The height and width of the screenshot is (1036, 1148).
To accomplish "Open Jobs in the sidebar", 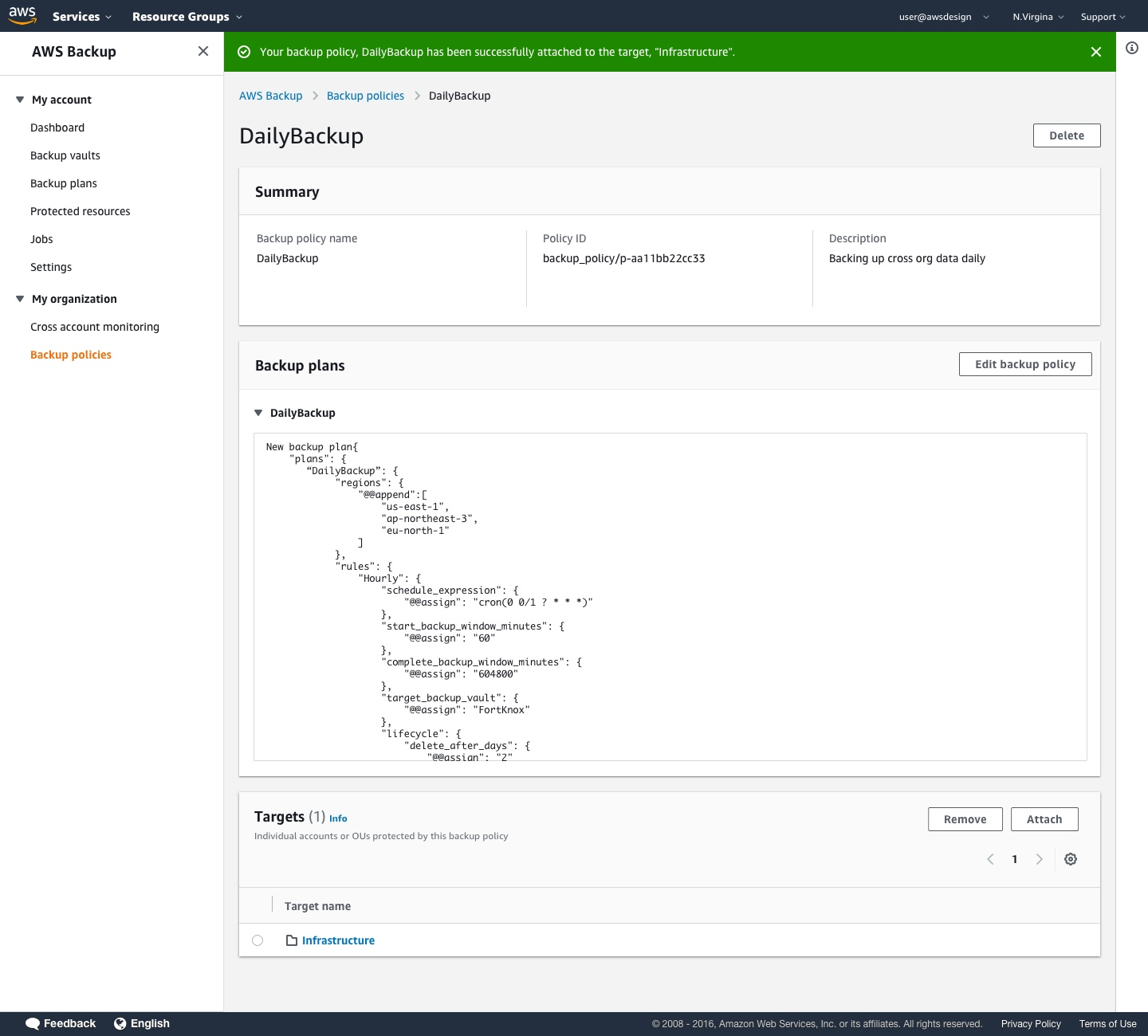I will [x=41, y=239].
